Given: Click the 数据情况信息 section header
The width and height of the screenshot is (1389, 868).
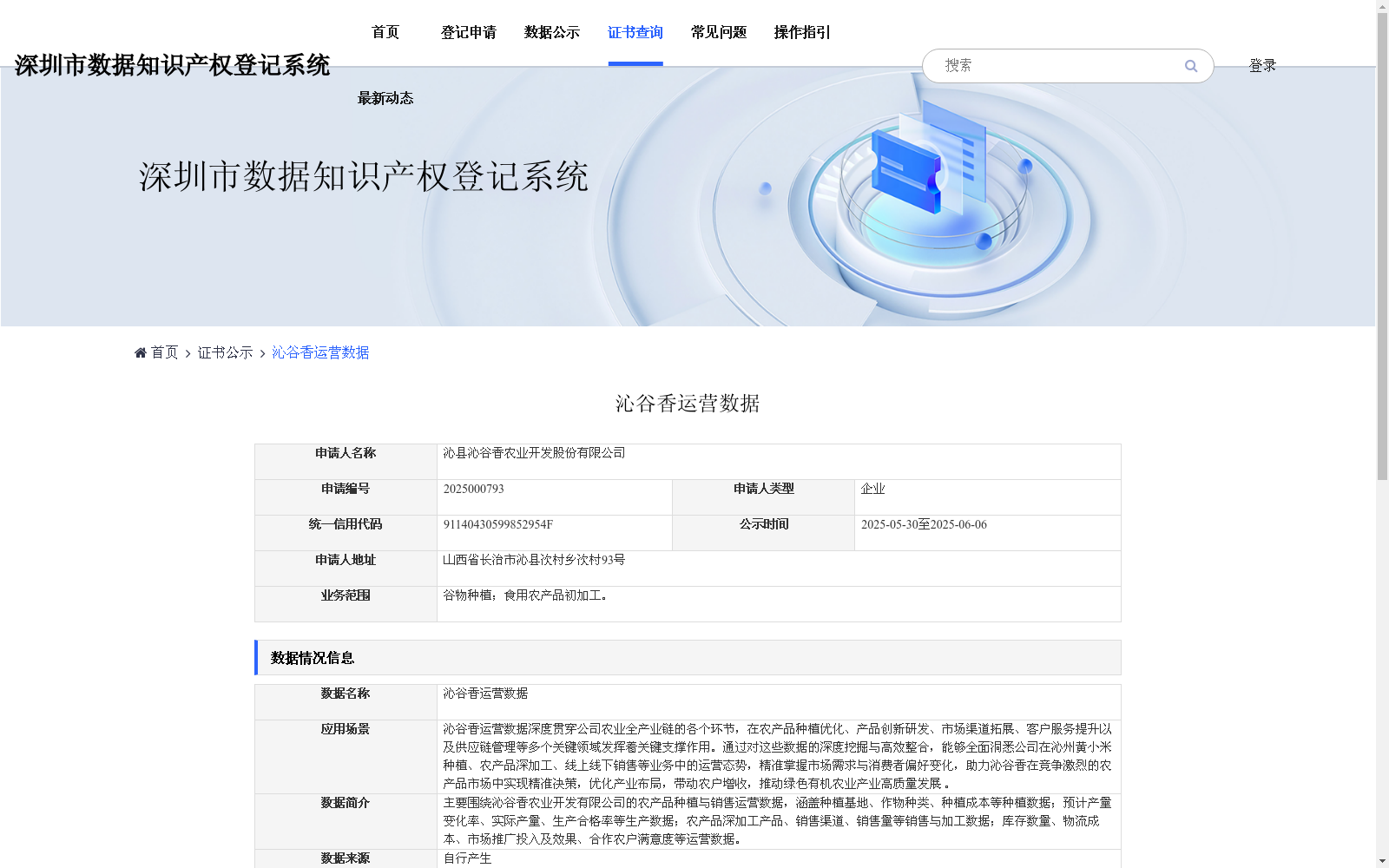Looking at the screenshot, I should coord(688,658).
